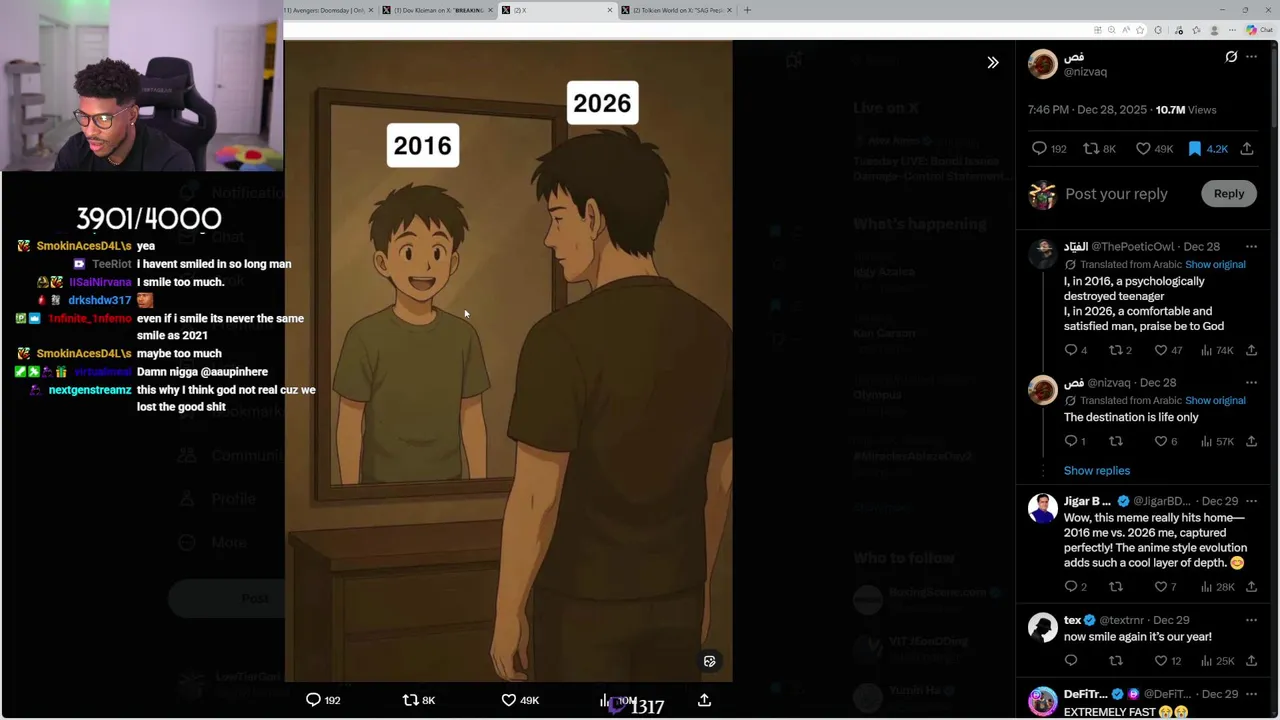The width and height of the screenshot is (1280, 720).
Task: Expand 'Show replies' under nizvaq's comment
Action: coord(1096,471)
